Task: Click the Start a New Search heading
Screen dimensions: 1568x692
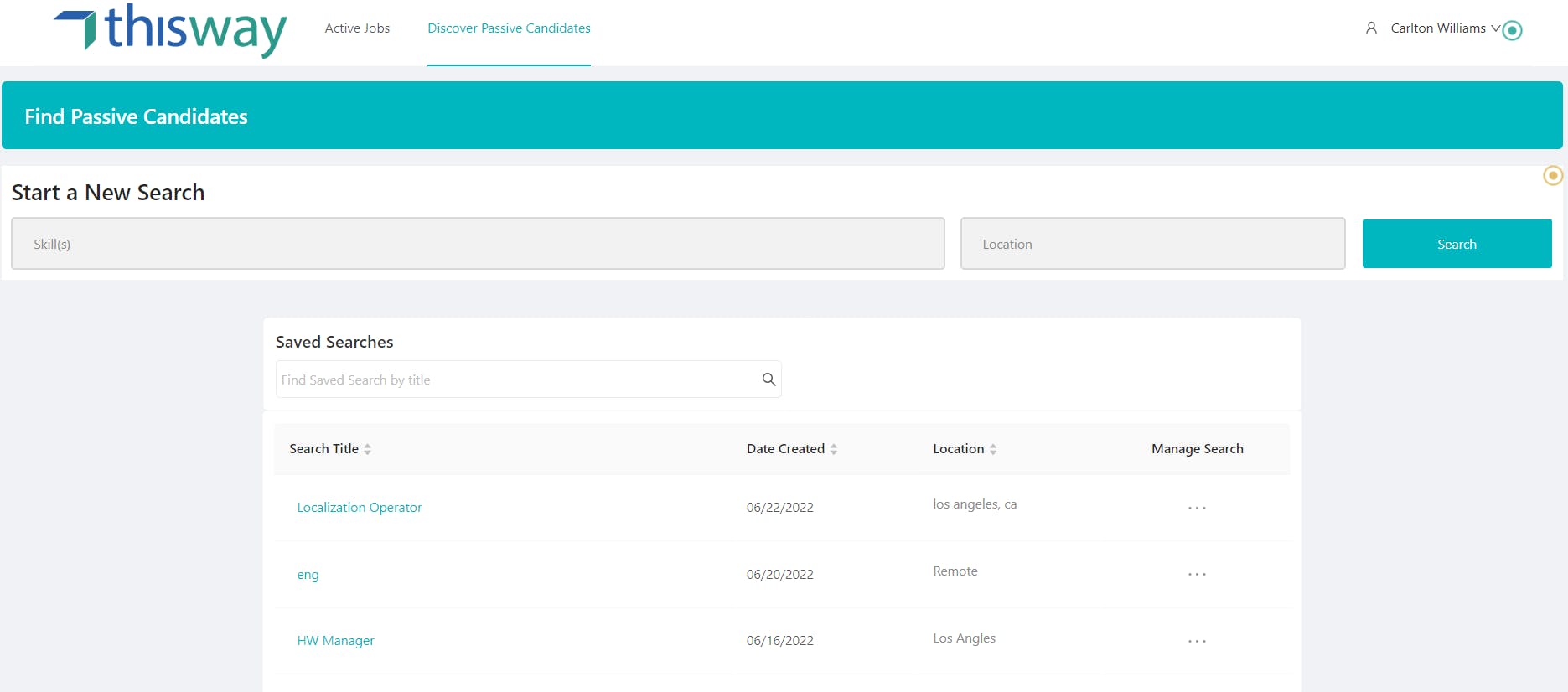Action: point(108,193)
